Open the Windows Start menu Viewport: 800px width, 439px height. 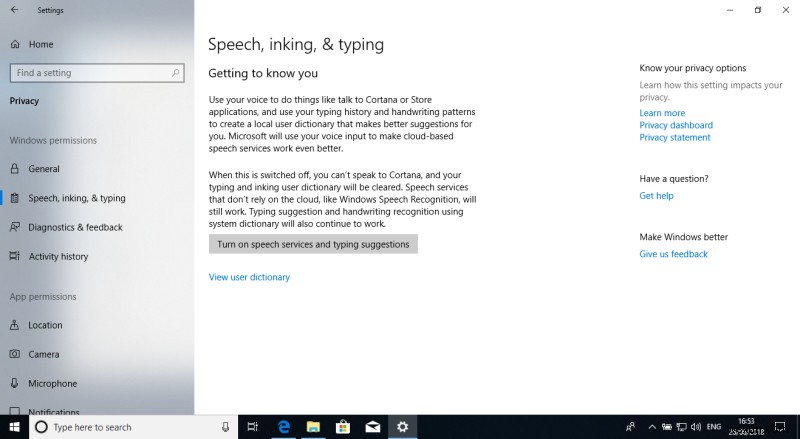tap(14, 427)
